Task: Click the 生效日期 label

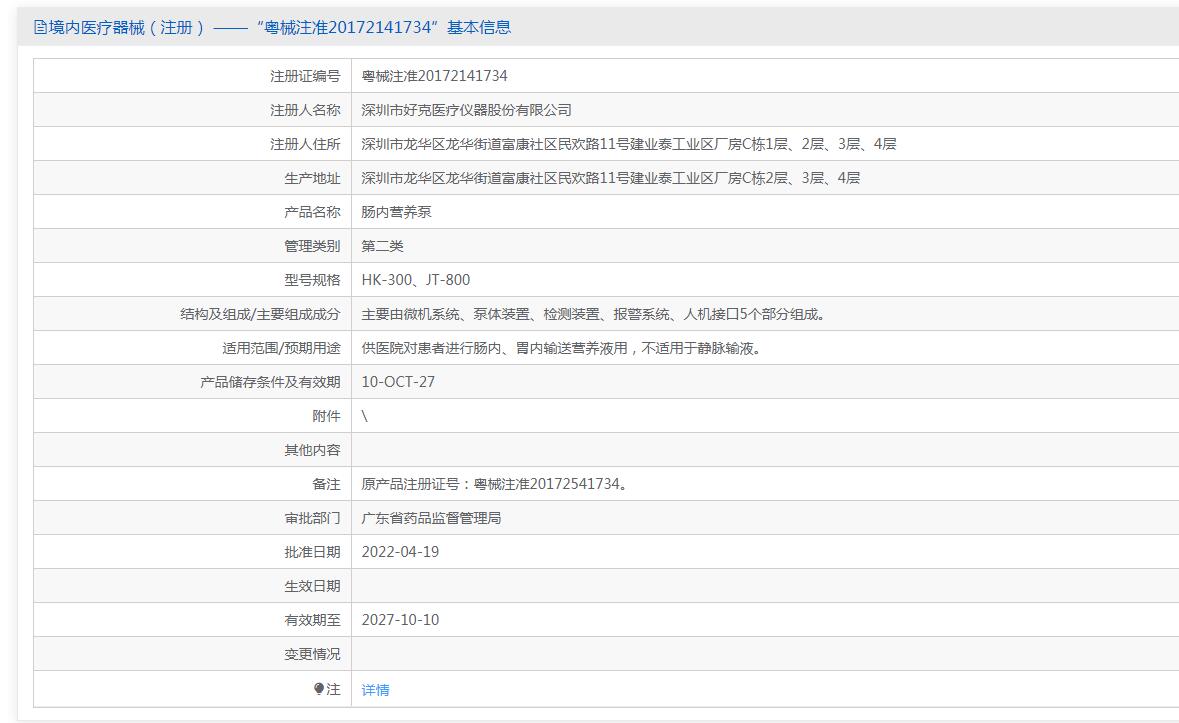Action: [x=312, y=586]
